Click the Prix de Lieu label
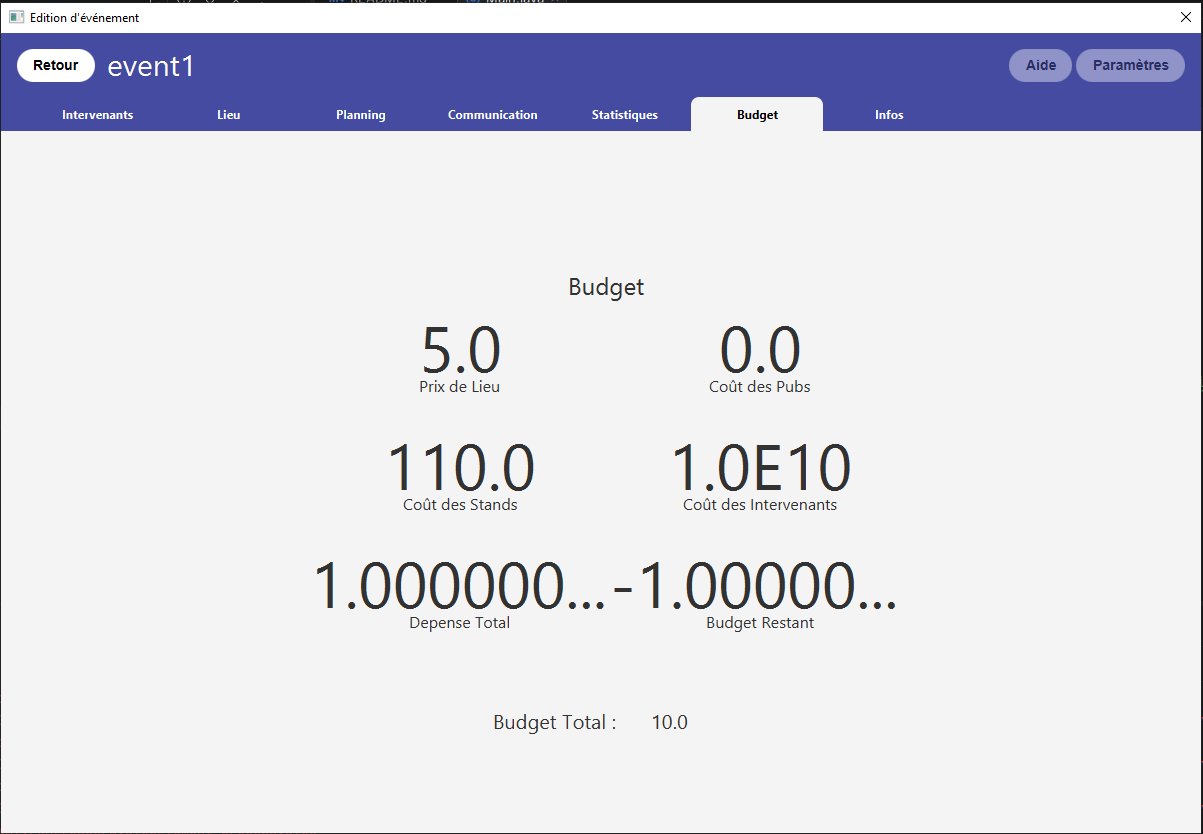The image size is (1203, 834). (x=460, y=387)
